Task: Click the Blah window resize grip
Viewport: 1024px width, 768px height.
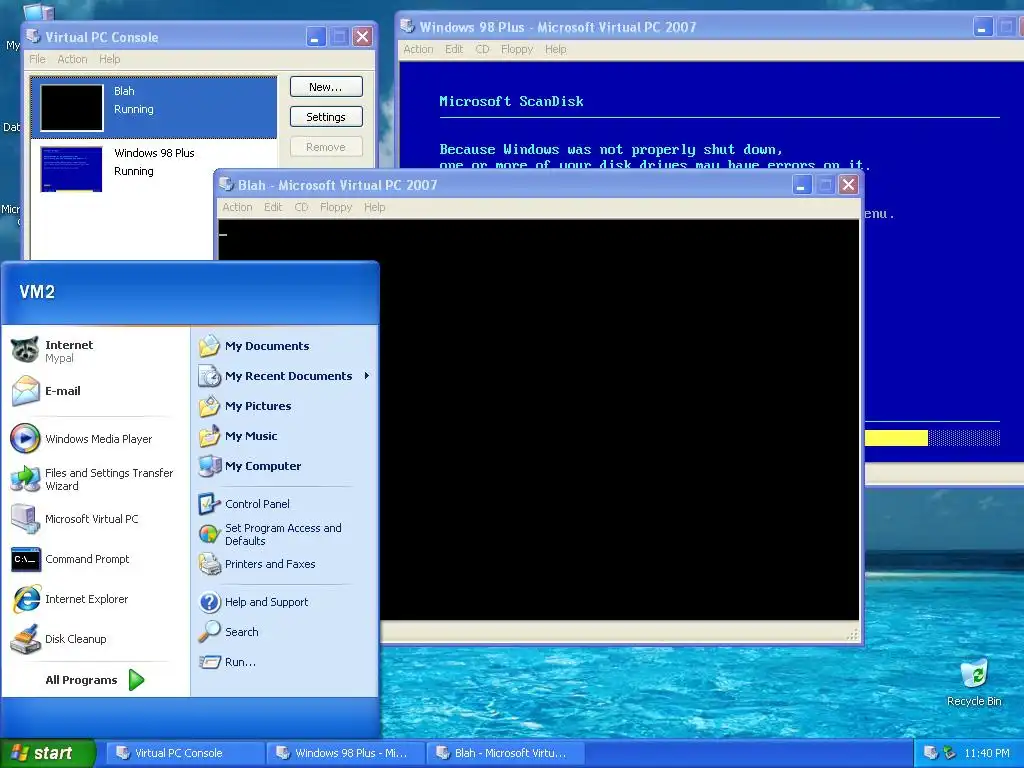Action: coord(852,634)
